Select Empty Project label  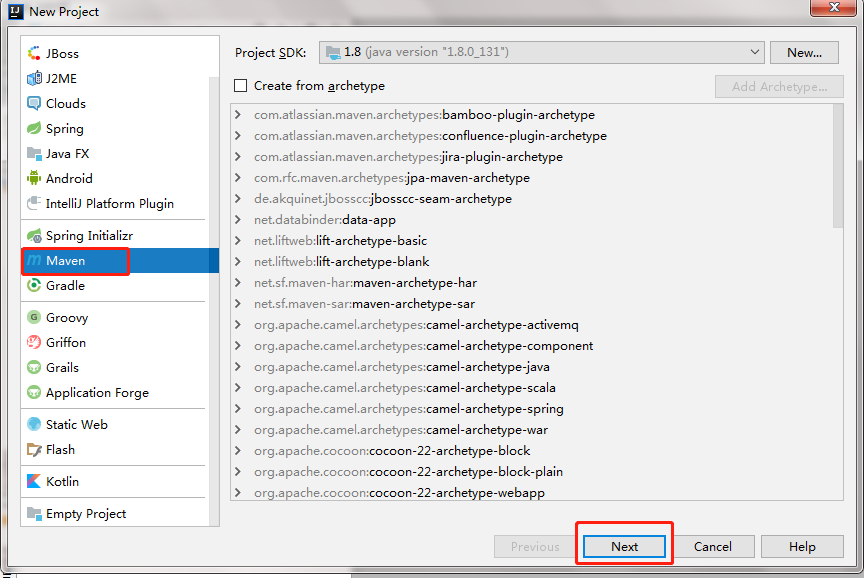coord(86,514)
